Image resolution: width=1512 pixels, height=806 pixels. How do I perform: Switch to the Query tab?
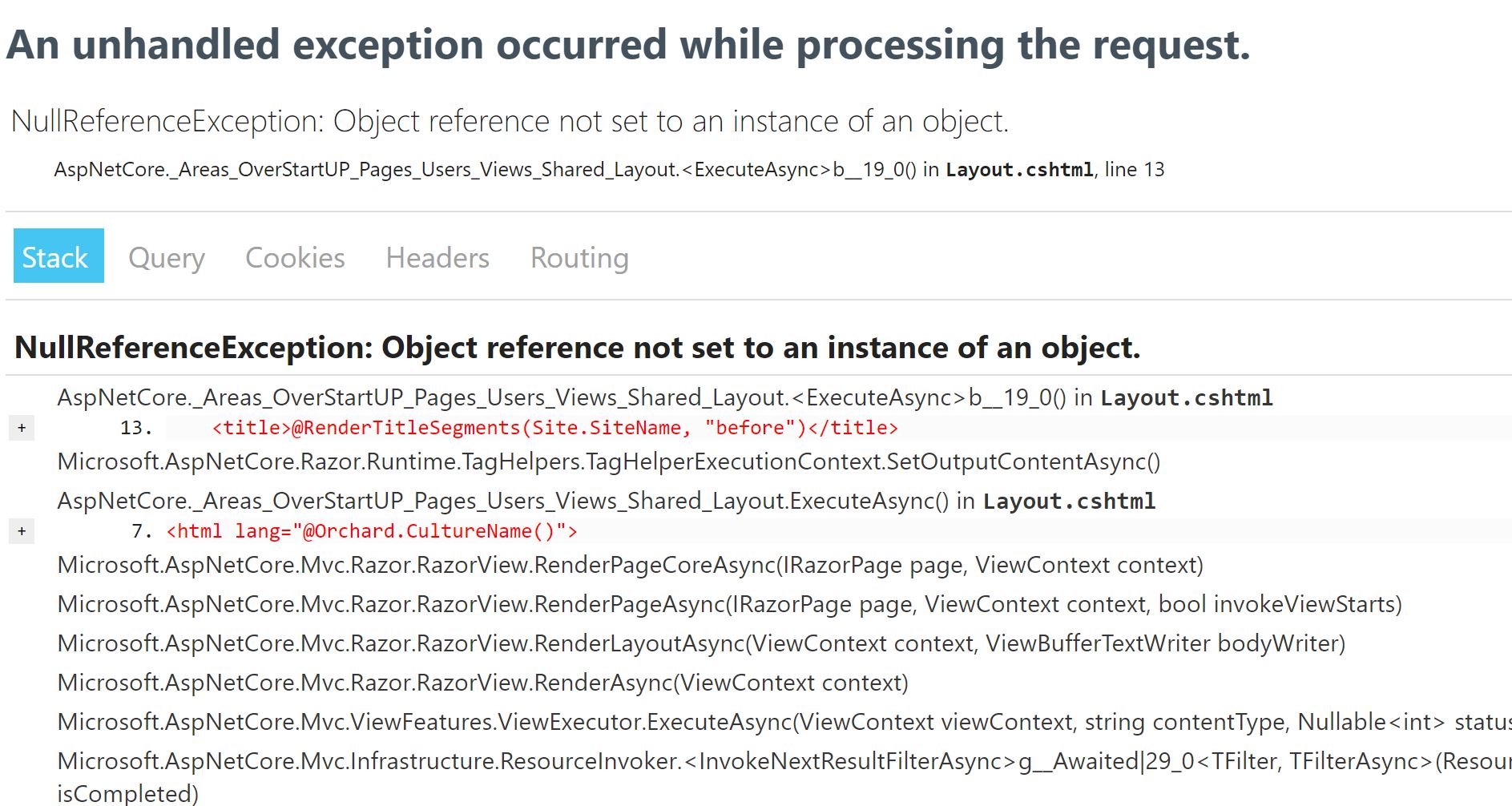pos(166,257)
